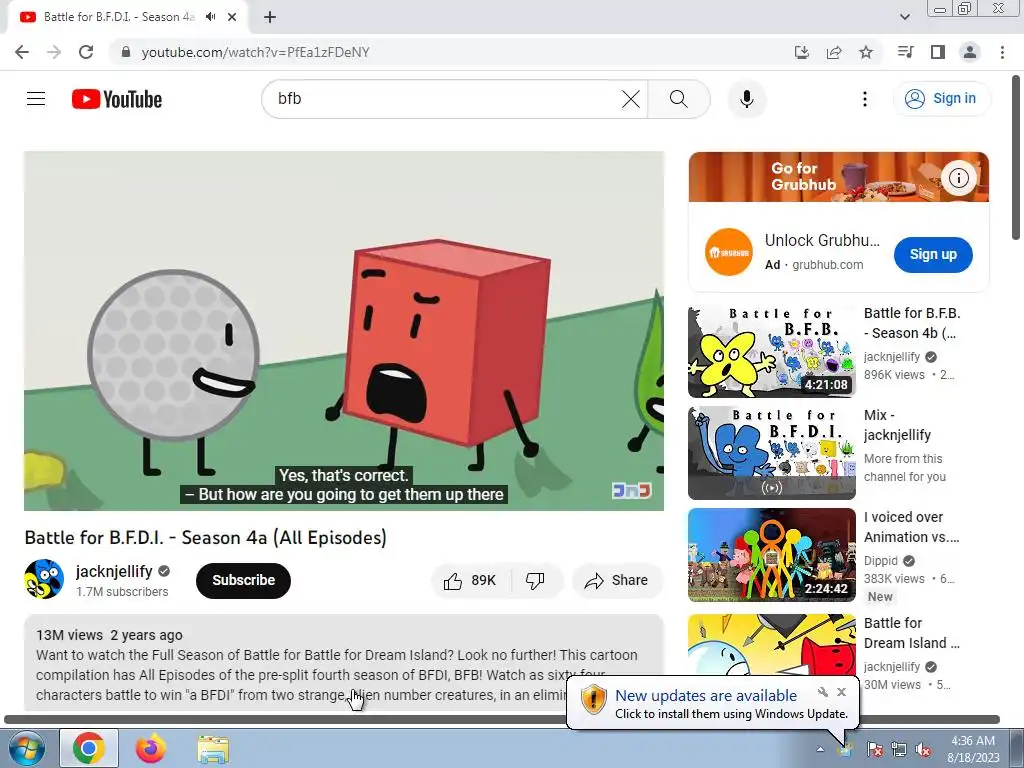Mute the tab via the speaker icon
The width and height of the screenshot is (1024, 768).
pos(210,17)
